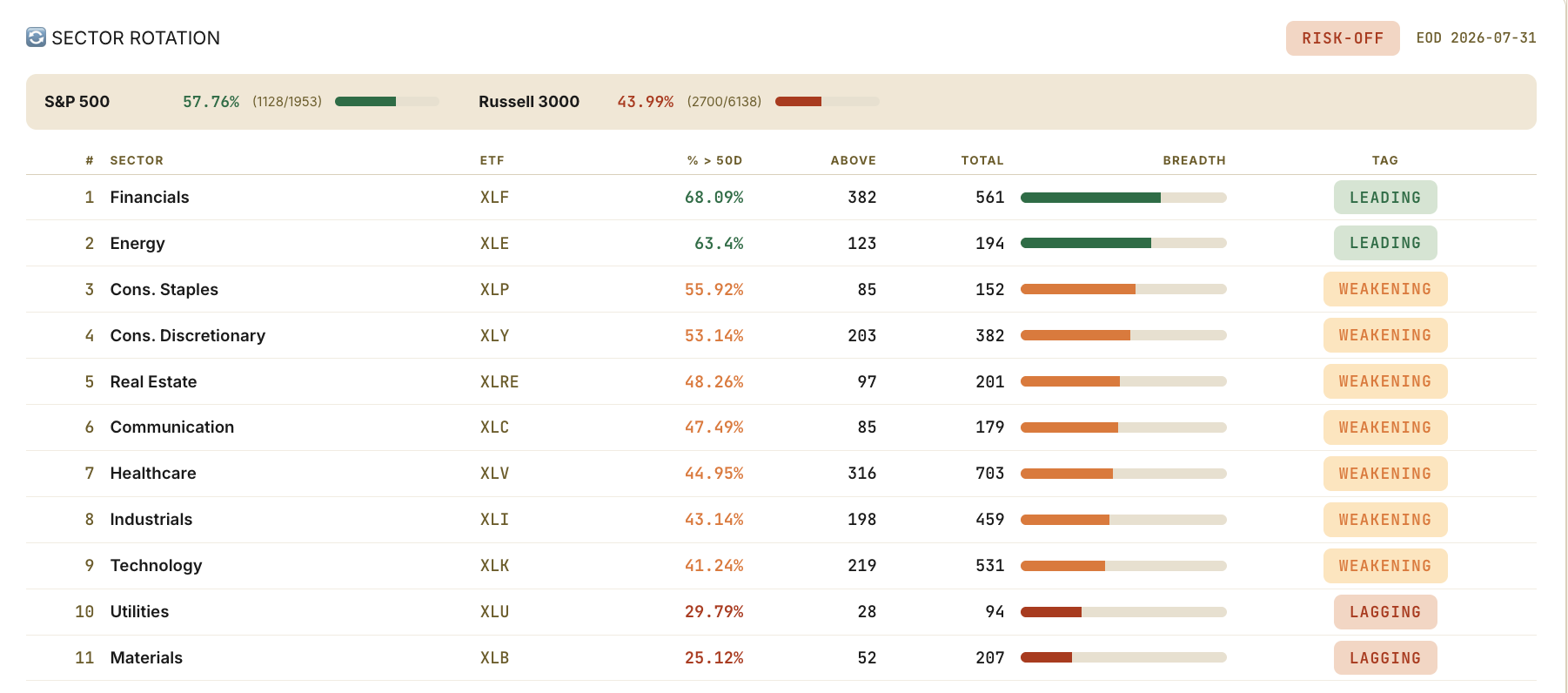The image size is (1568, 693).
Task: Click the XLF ETF ticker
Action: point(494,198)
